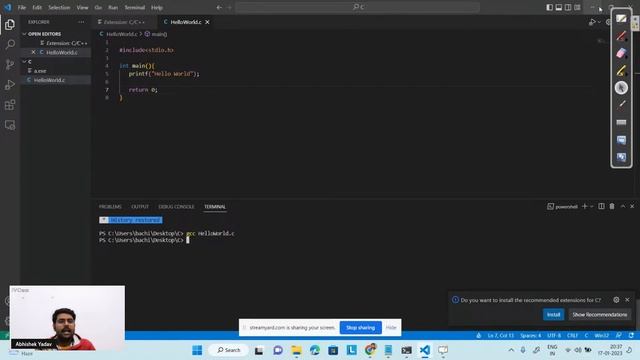Click the bottom window-switch annotation icon
Screen dimensions: 640x360
(x=621, y=157)
